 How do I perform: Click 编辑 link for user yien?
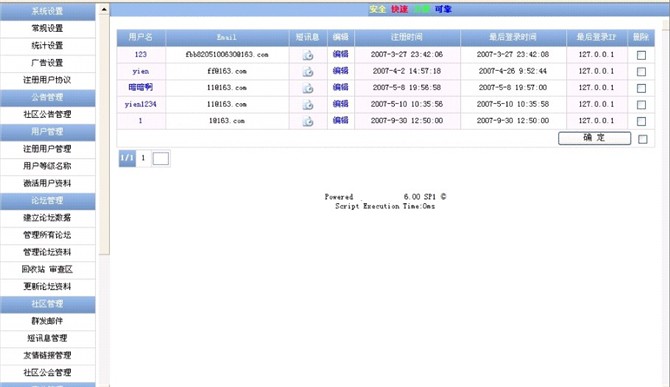(341, 70)
